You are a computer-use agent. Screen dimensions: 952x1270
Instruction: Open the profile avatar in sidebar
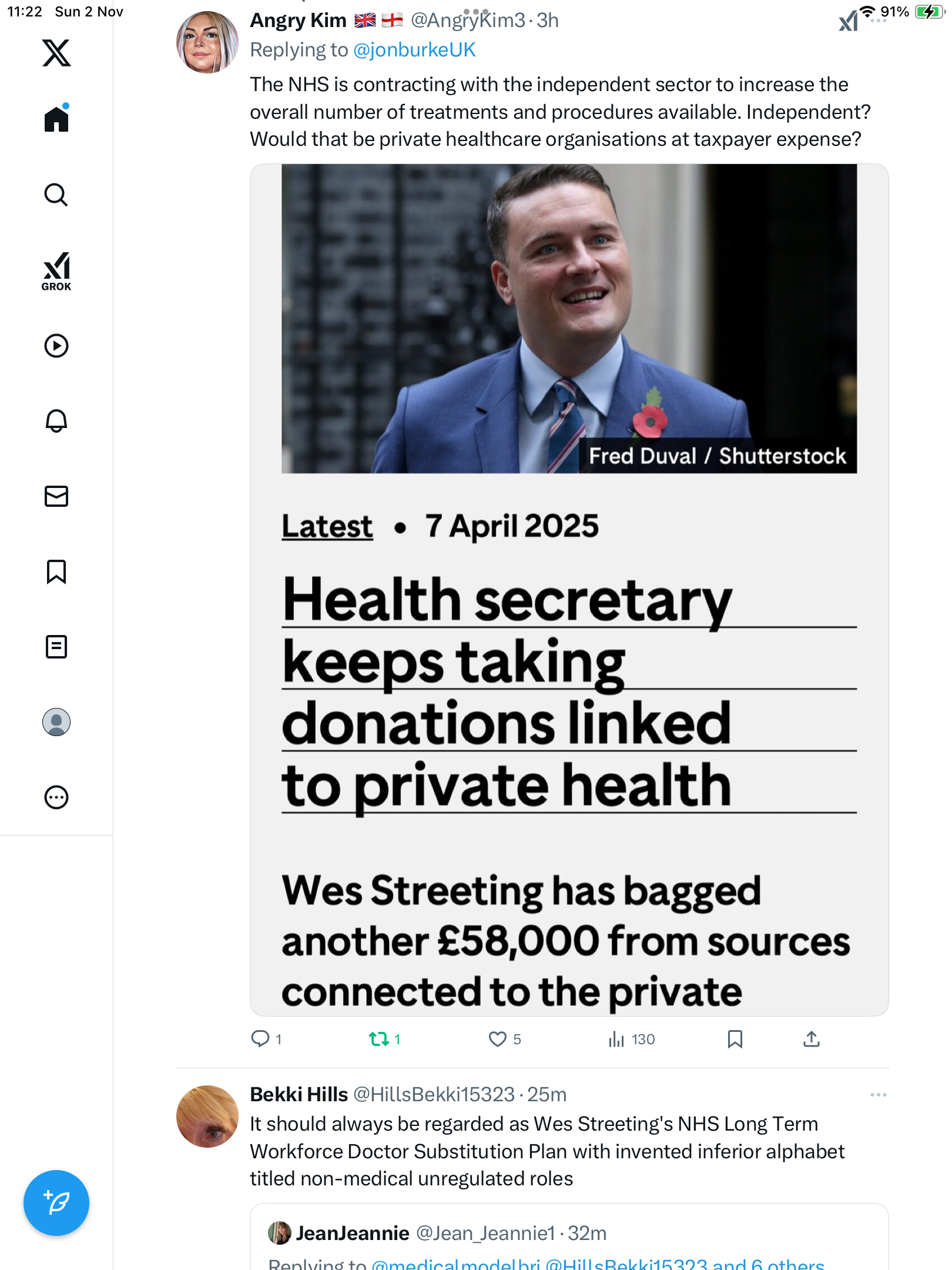click(56, 722)
